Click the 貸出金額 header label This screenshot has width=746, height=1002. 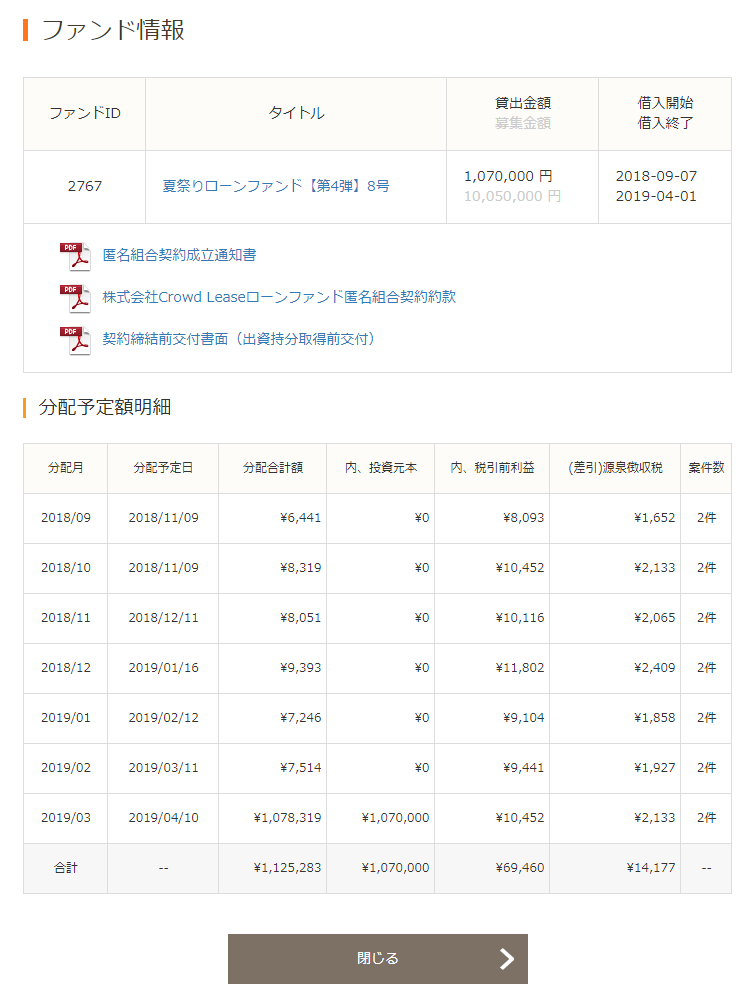point(523,103)
